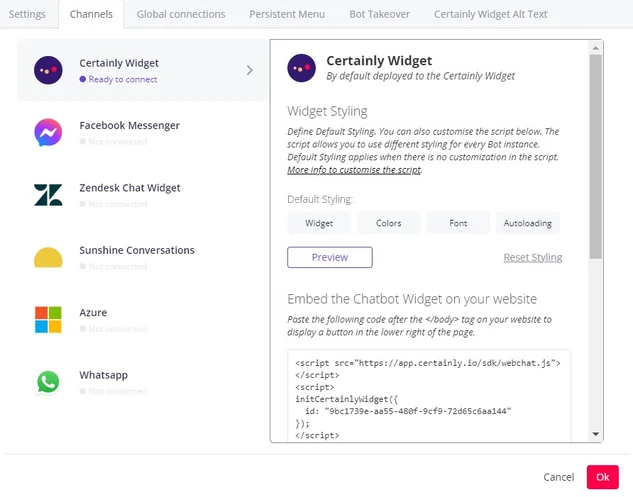Go to the Bot Takeover tab
Viewport: 633px width, 497px height.
pyautogui.click(x=379, y=14)
